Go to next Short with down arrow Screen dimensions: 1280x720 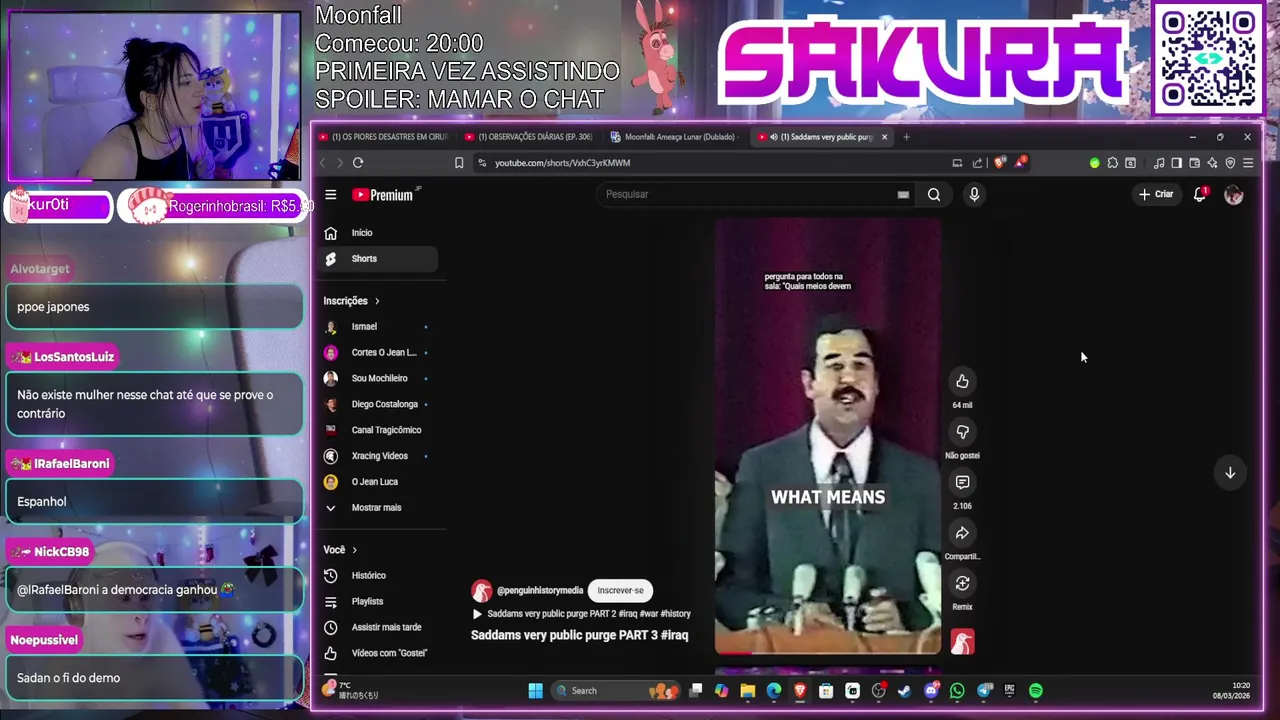pos(1230,473)
